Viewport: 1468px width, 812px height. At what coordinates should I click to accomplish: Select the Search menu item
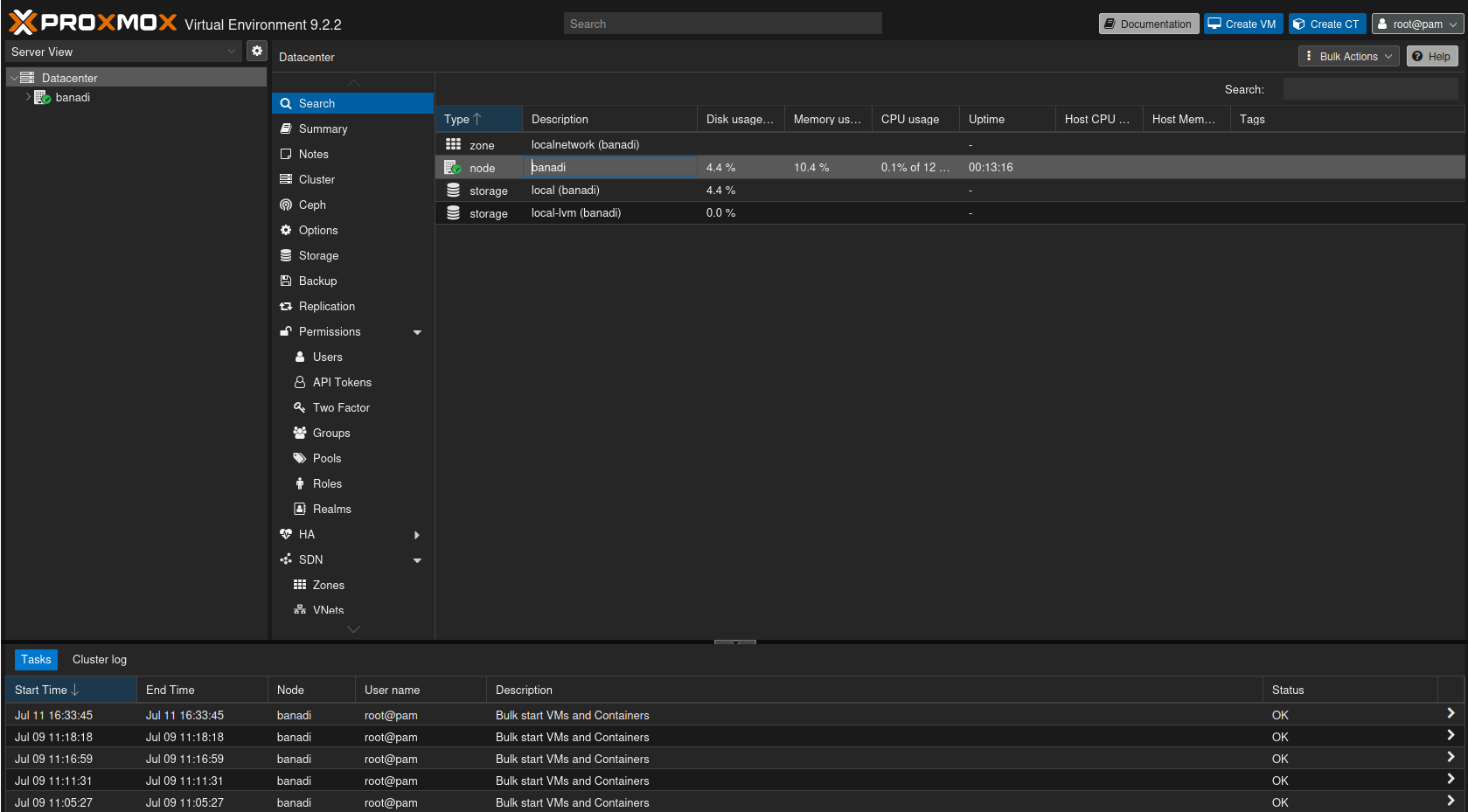pos(352,103)
